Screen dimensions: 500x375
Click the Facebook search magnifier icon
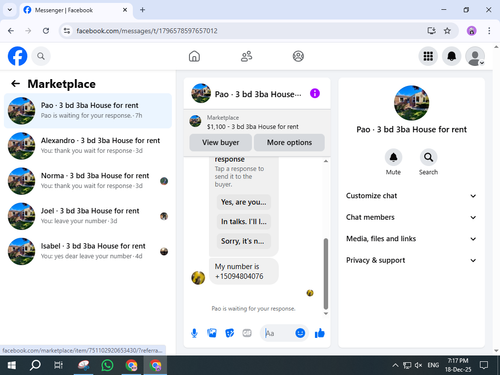pos(41,56)
